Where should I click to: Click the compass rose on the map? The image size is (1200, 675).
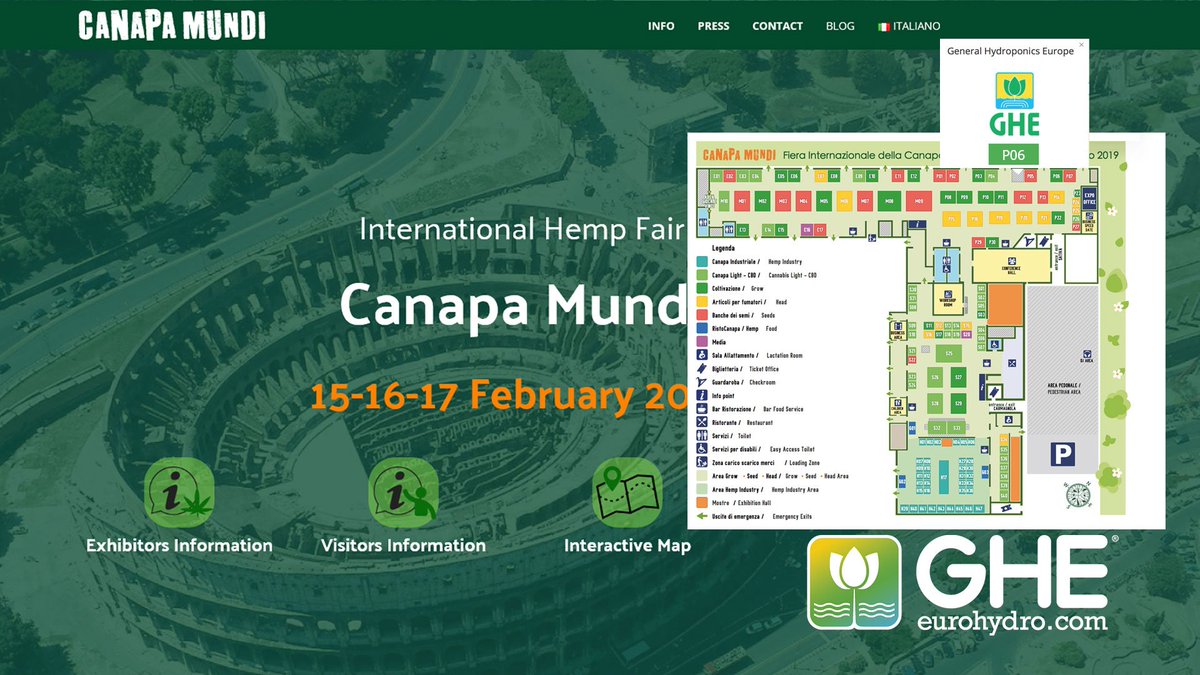[1078, 494]
